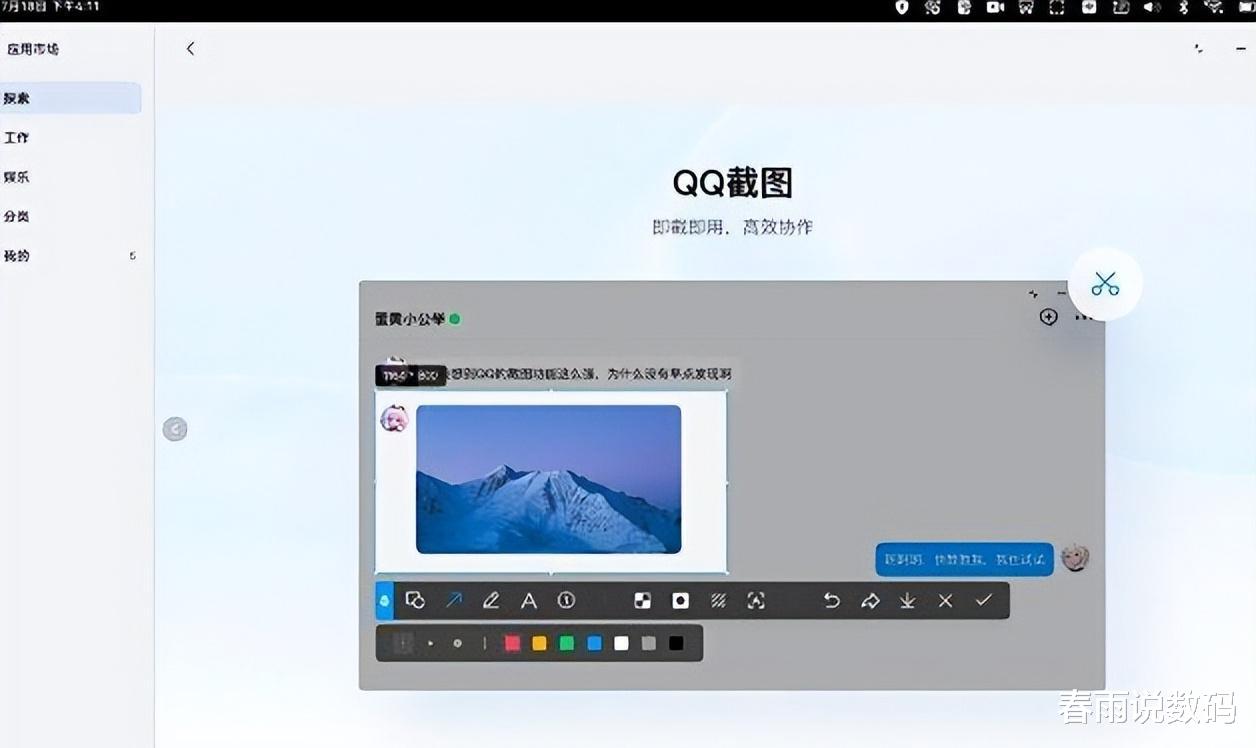
Task: Pick the blue color swatch
Action: click(x=594, y=643)
